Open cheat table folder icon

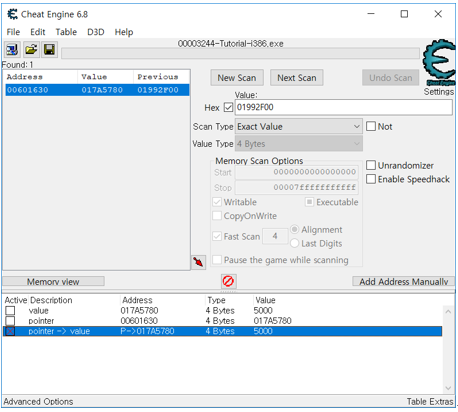31,50
